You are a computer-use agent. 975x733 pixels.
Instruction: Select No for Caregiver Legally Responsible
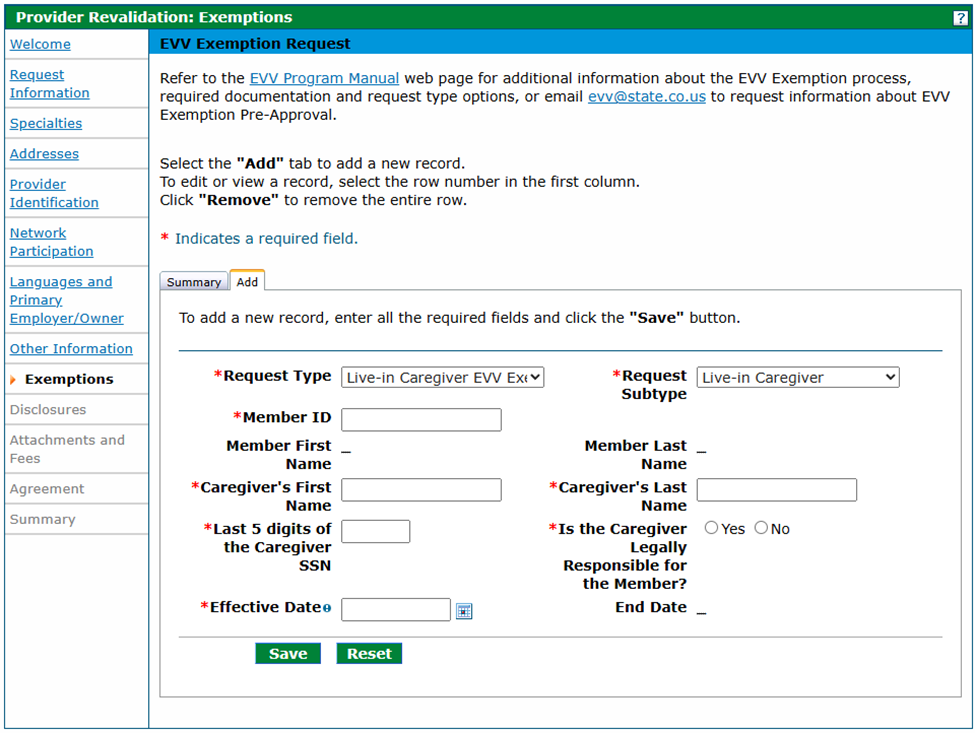pyautogui.click(x=761, y=528)
